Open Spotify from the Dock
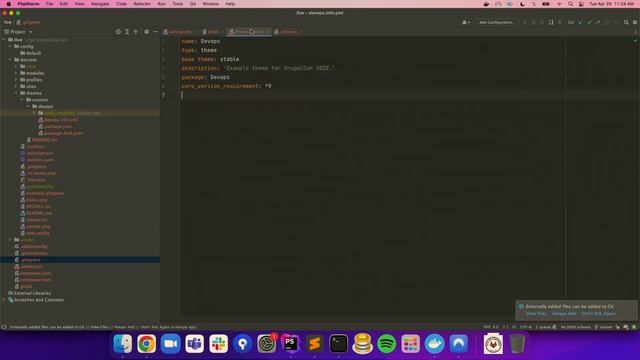640x360 pixels. coord(387,344)
